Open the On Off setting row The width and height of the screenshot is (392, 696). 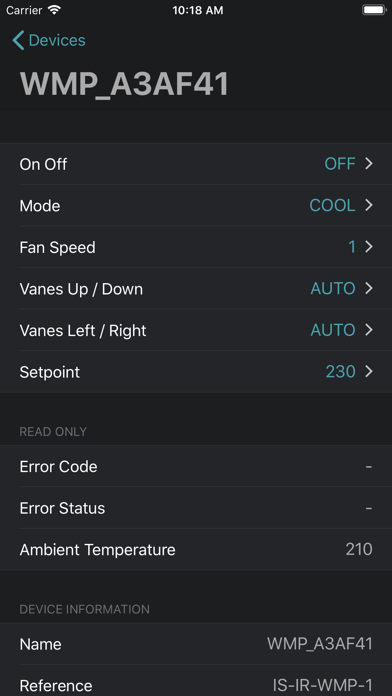point(196,164)
